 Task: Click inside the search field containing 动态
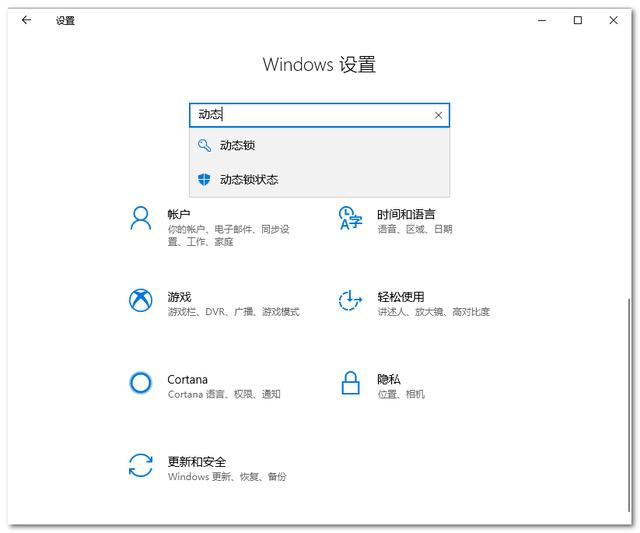pyautogui.click(x=319, y=115)
